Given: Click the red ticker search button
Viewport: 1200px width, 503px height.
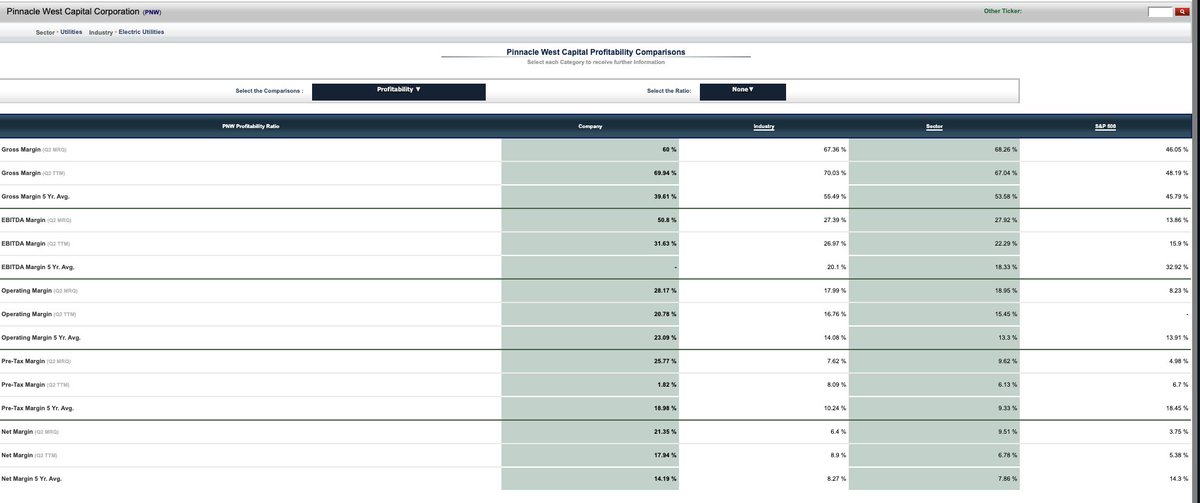Looking at the screenshot, I should coord(1181,12).
